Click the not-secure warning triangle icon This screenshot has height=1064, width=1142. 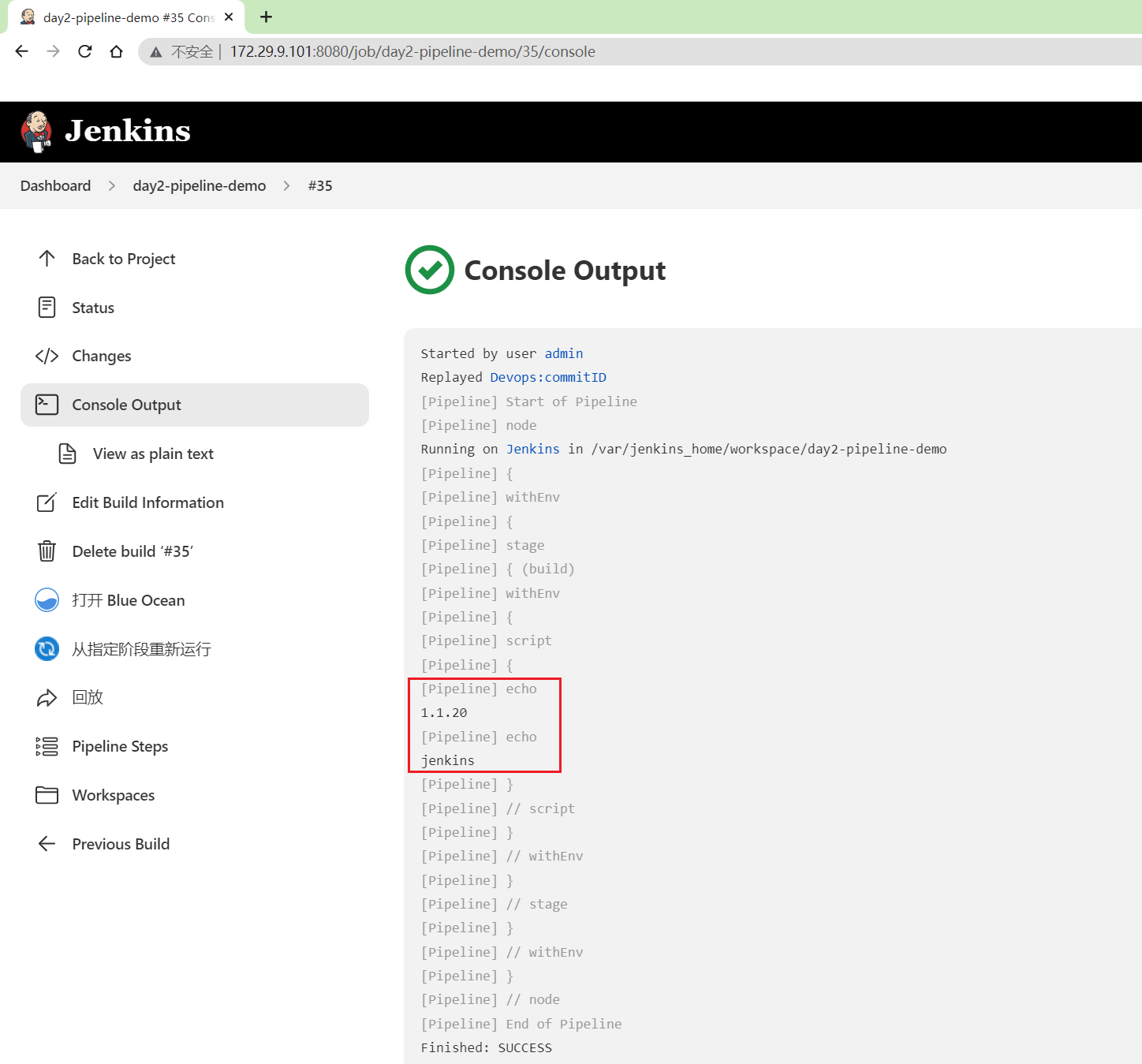[156, 52]
